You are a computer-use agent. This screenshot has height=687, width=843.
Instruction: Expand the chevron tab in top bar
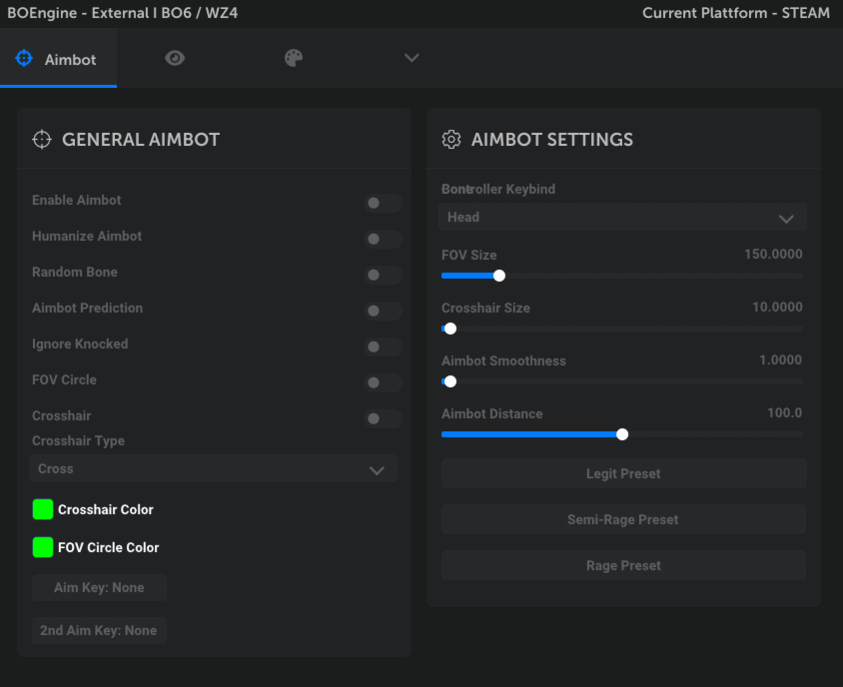411,59
